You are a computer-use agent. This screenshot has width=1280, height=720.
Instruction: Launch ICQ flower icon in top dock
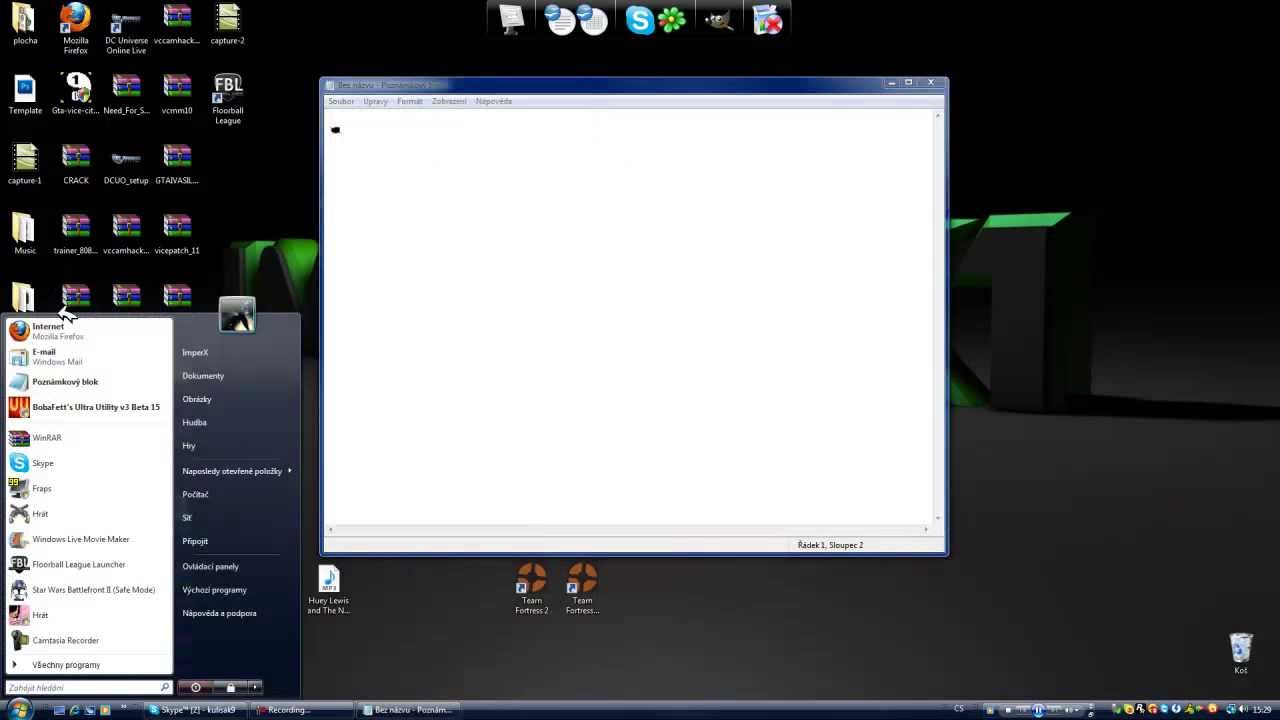[x=673, y=20]
